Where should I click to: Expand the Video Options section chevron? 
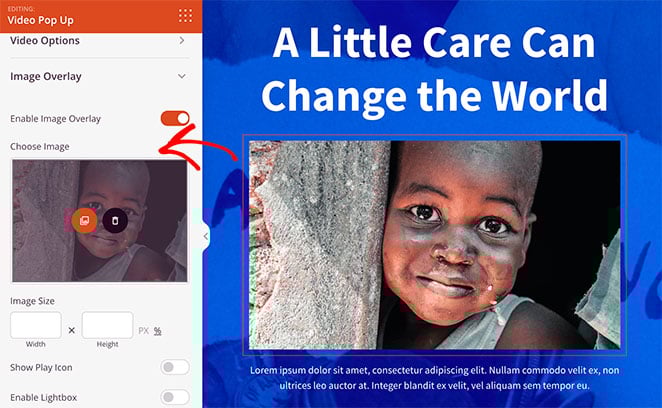coord(182,40)
